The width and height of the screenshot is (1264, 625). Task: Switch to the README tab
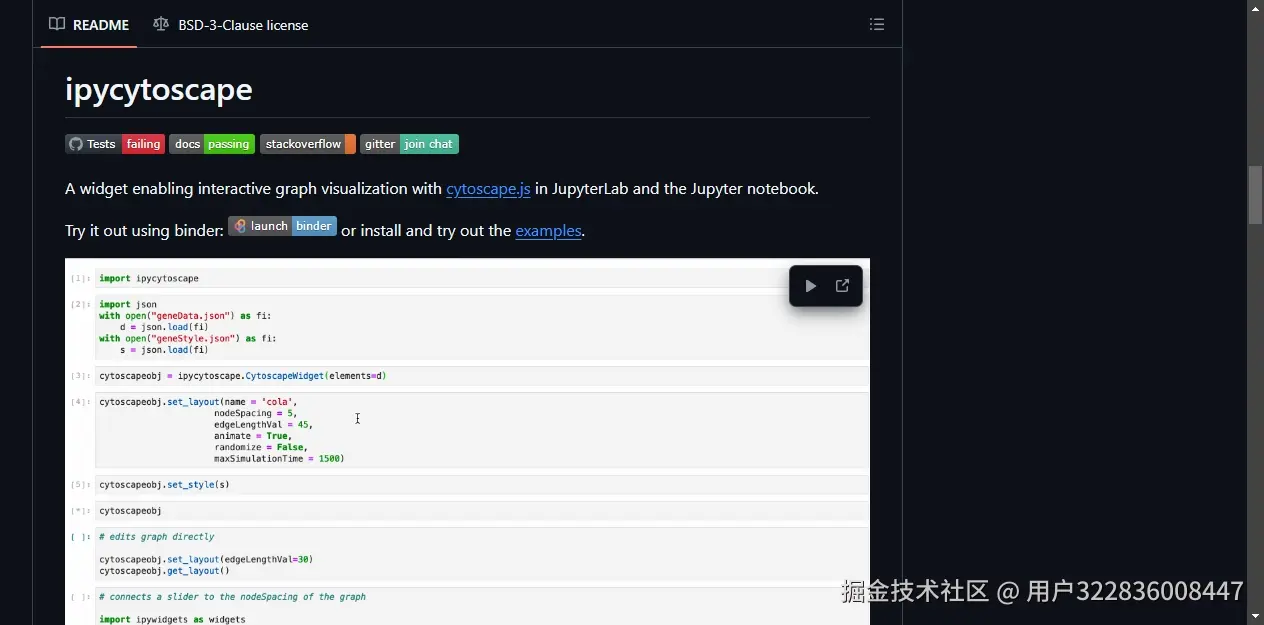tap(89, 24)
